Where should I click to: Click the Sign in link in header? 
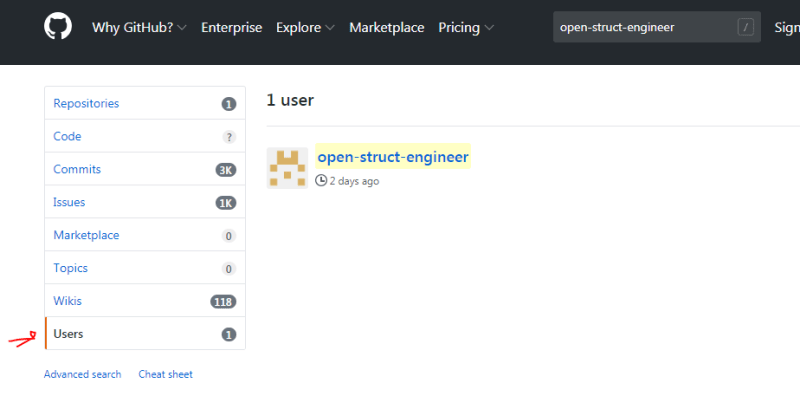787,28
